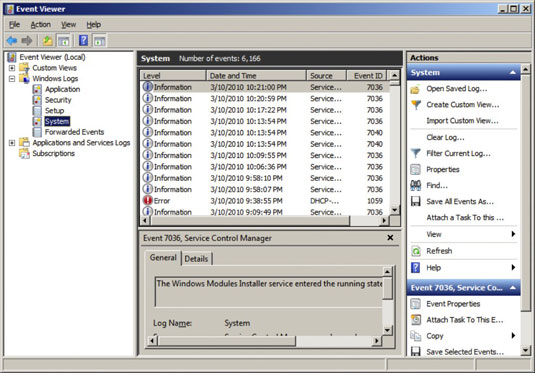Click the Create Custom View funnel icon

416,105
